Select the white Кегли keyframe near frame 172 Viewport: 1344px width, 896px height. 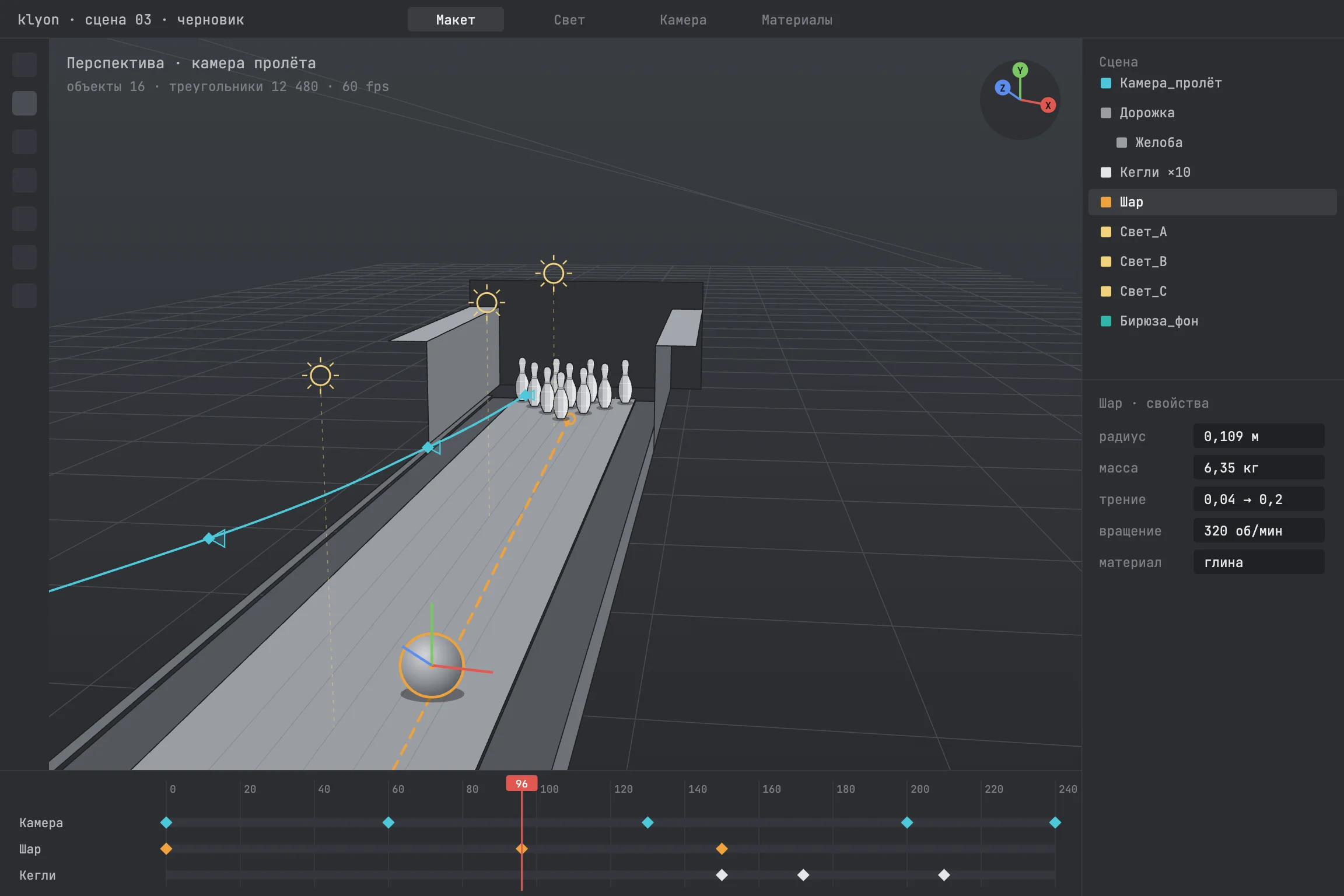click(803, 875)
